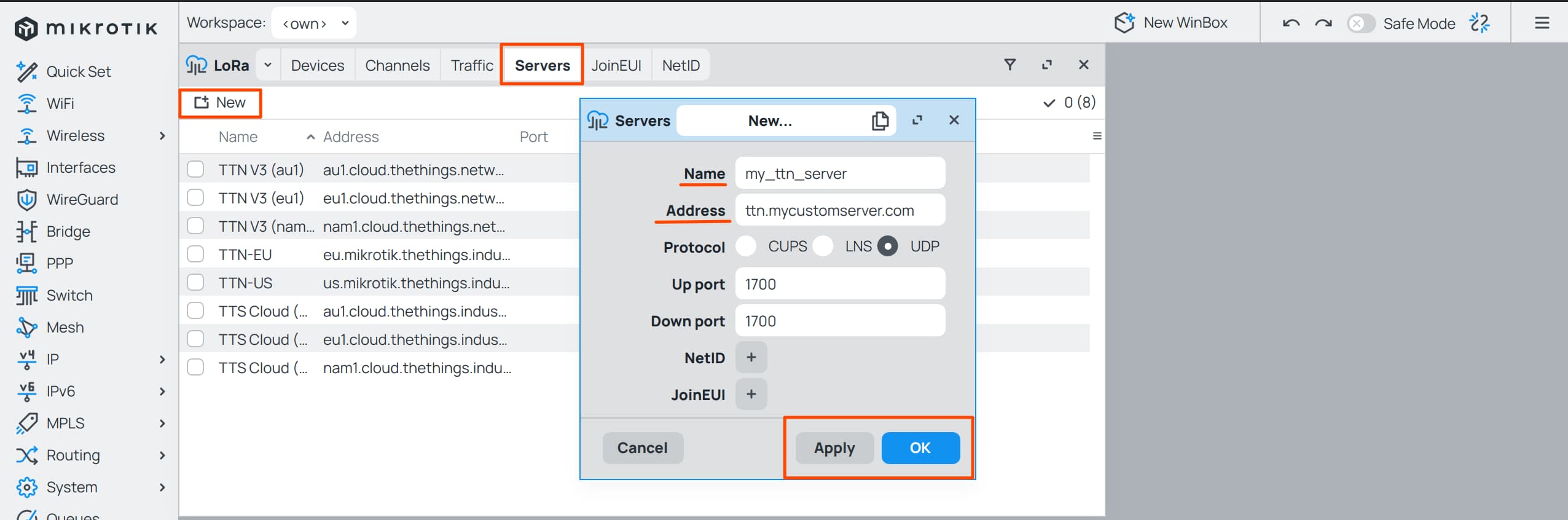Check the TTN-EU server row
This screenshot has width=1568, height=520.
point(195,254)
